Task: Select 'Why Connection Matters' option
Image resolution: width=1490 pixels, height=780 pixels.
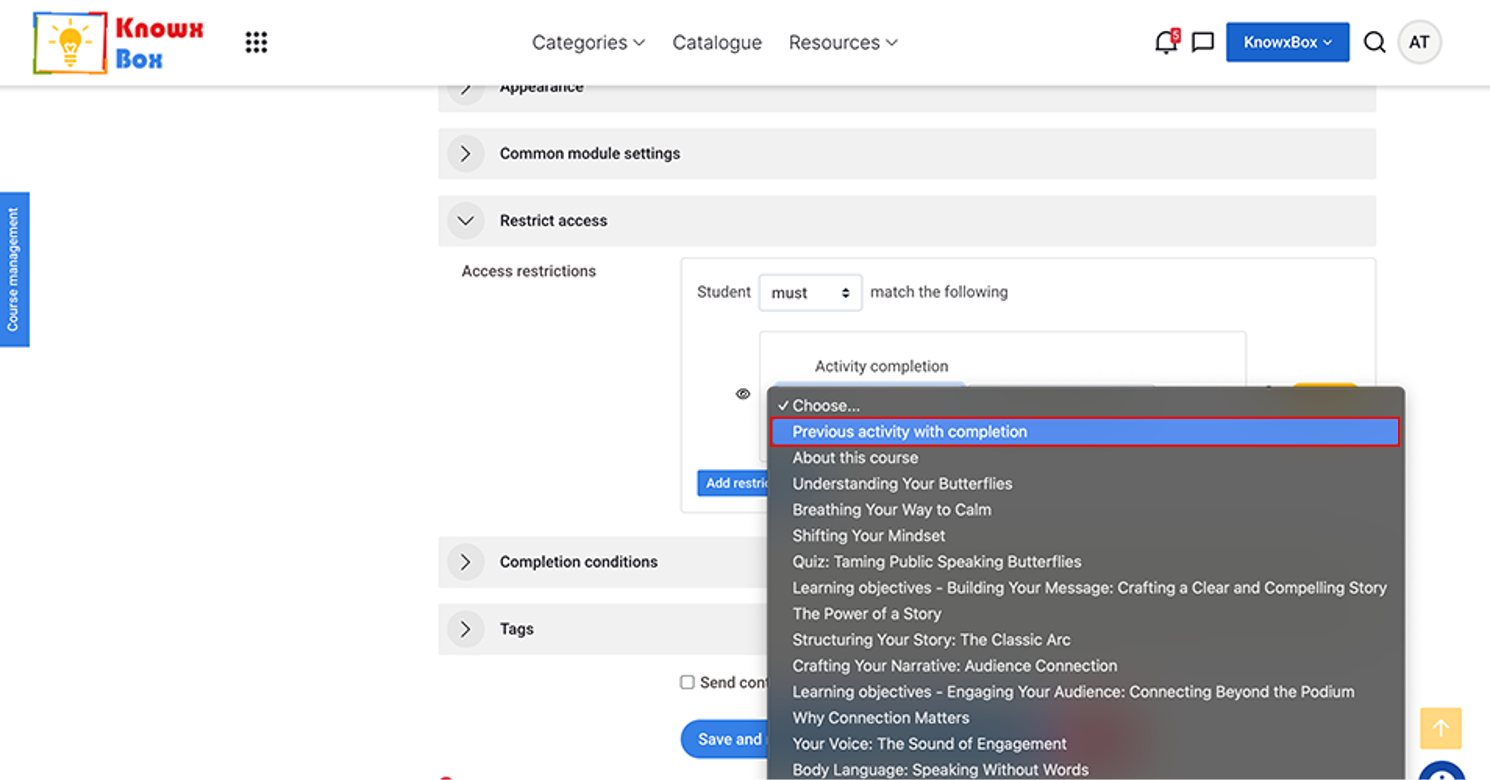Action: click(x=1085, y=718)
